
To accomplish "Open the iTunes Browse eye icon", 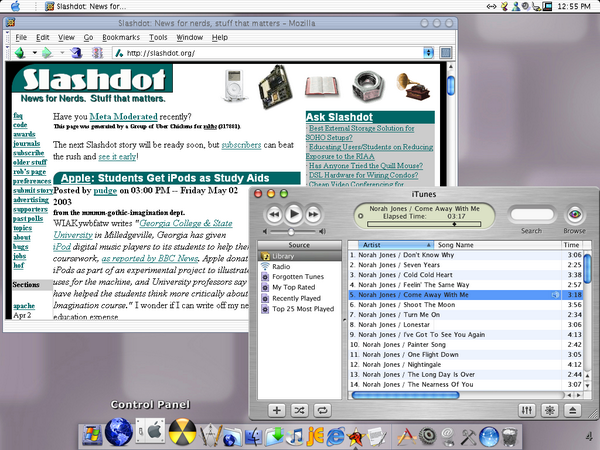I will 574,215.
